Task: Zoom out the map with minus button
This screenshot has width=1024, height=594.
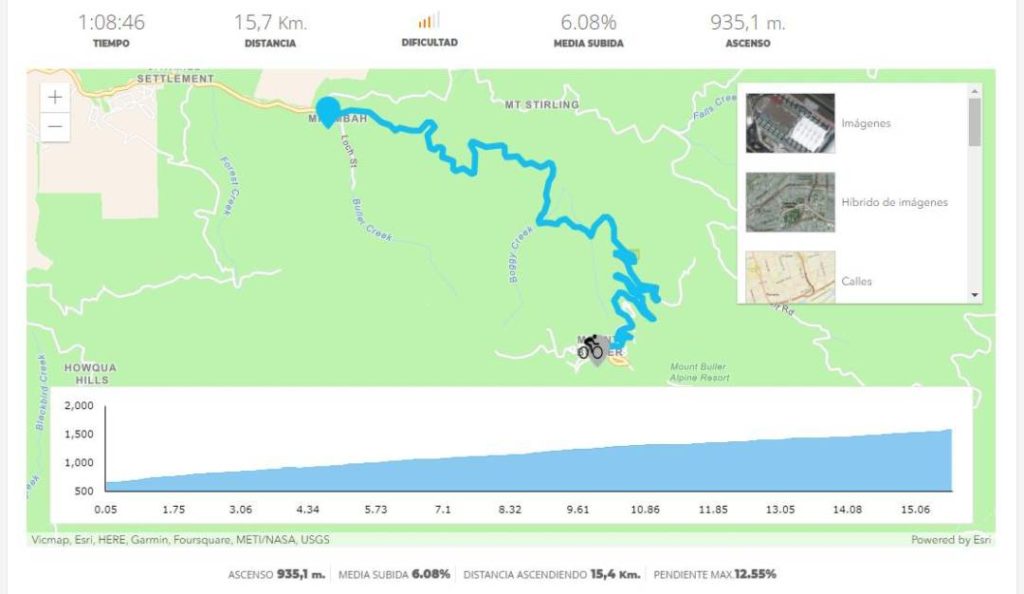Action: tap(55, 127)
